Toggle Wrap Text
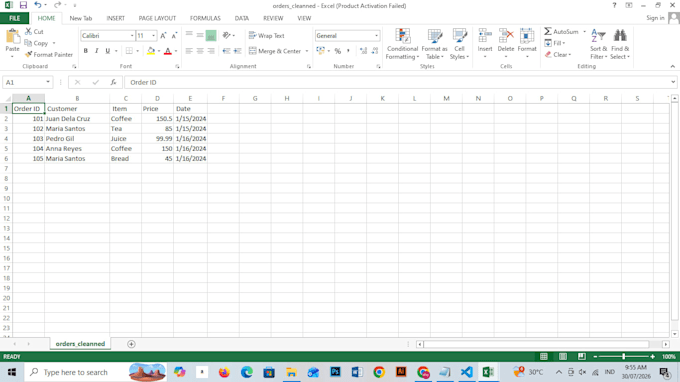Screen dimensions: 680x382 pyautogui.click(x=266, y=36)
